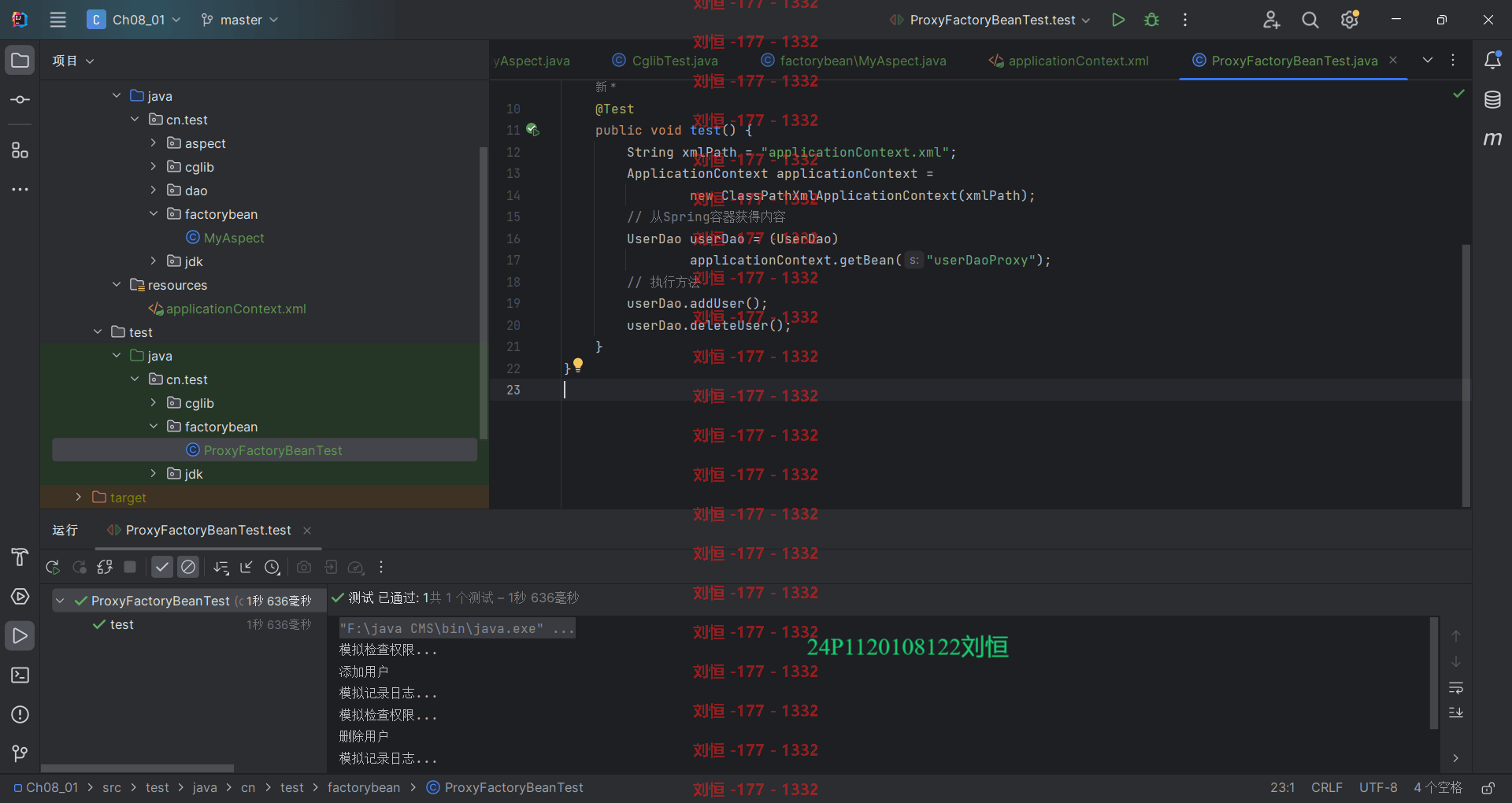Rerun the test in Run panel
This screenshot has height=803, width=1512.
[53, 567]
